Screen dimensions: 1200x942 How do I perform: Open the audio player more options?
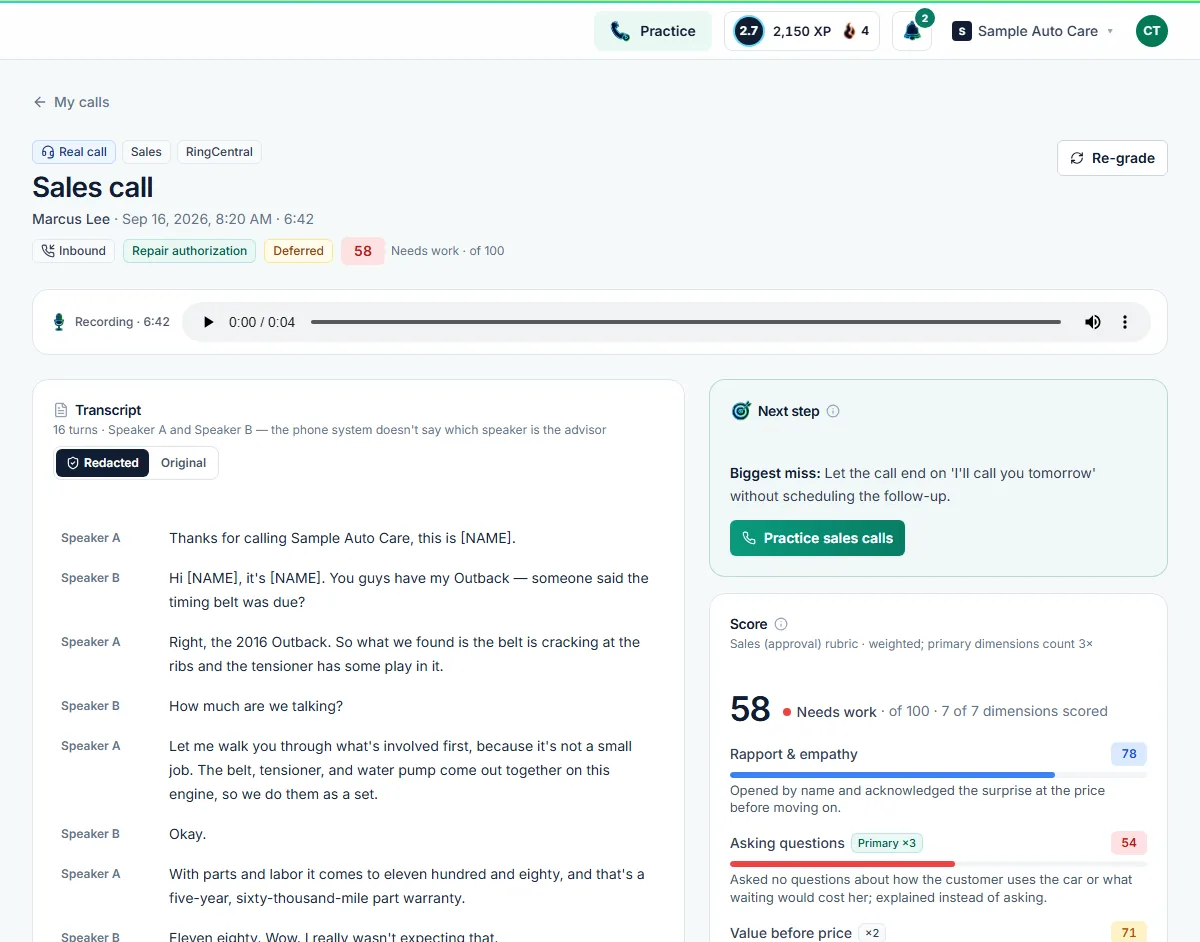[x=1125, y=322]
